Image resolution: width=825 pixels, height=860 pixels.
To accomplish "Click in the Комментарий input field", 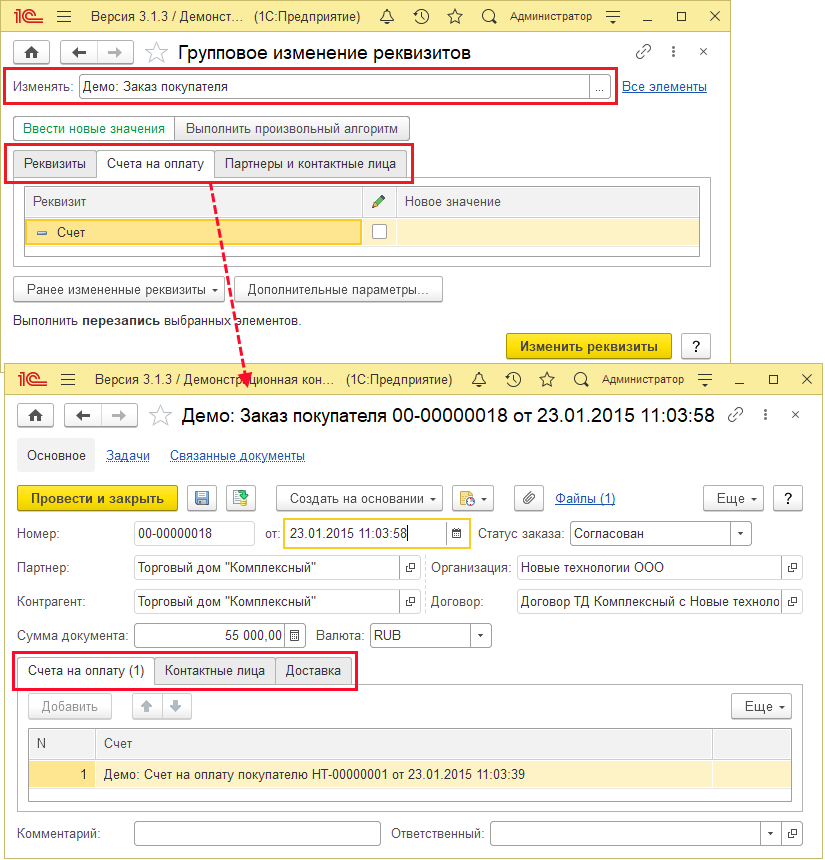I will coord(257,833).
